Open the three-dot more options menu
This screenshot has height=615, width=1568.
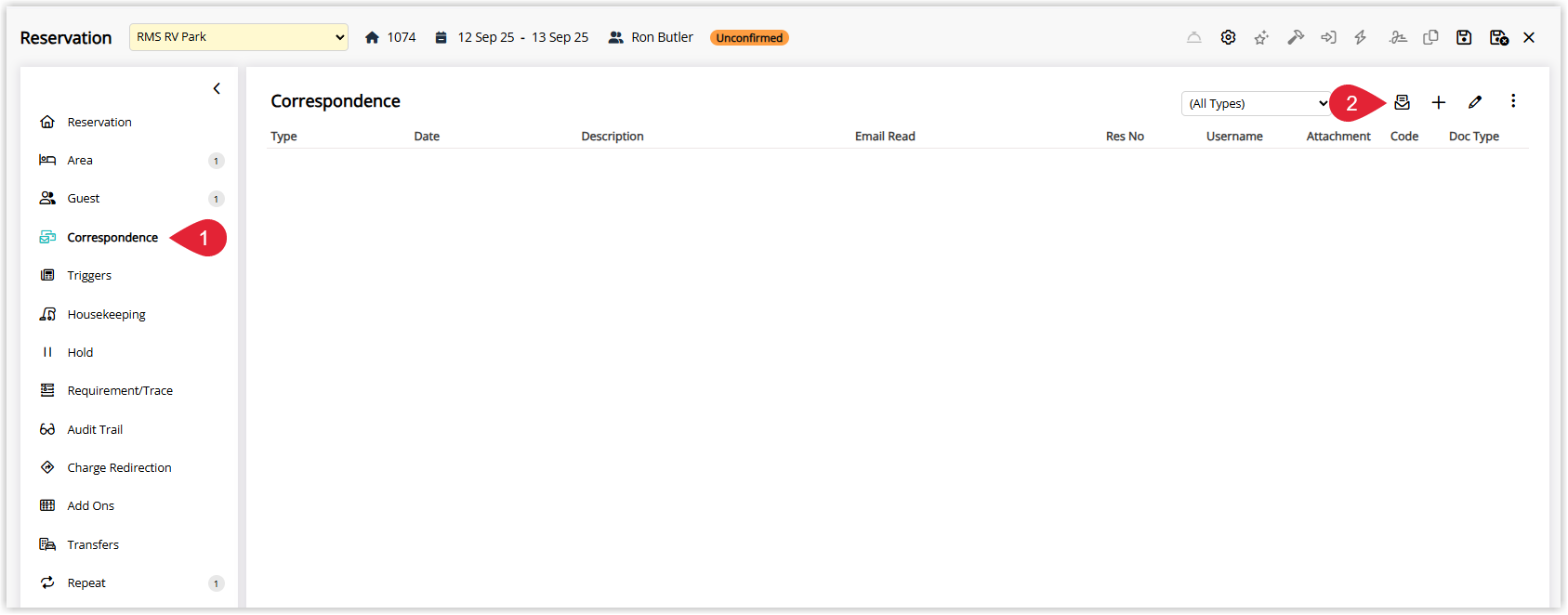1513,101
